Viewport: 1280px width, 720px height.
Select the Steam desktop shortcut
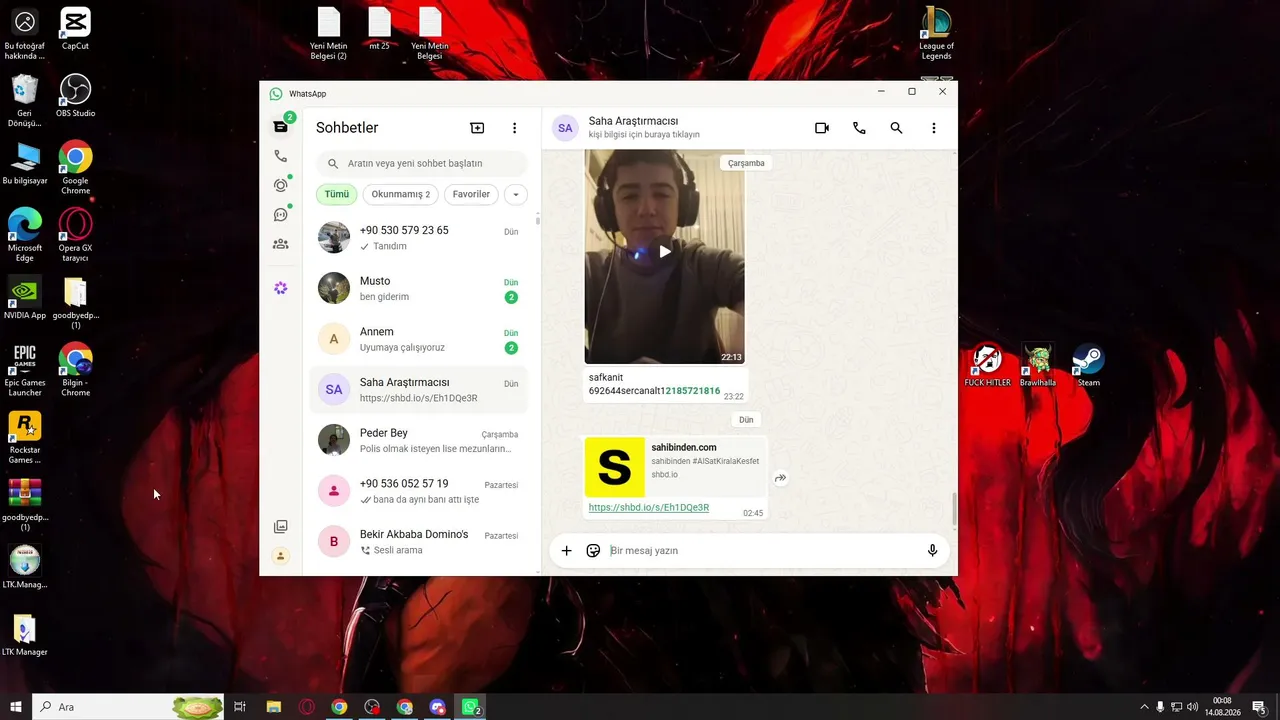(x=1088, y=366)
